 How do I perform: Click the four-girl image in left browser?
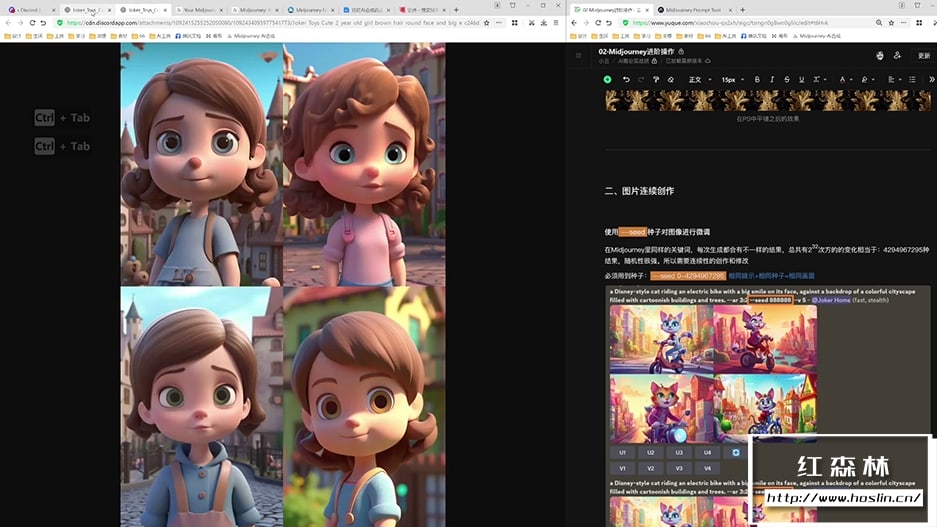pos(283,284)
